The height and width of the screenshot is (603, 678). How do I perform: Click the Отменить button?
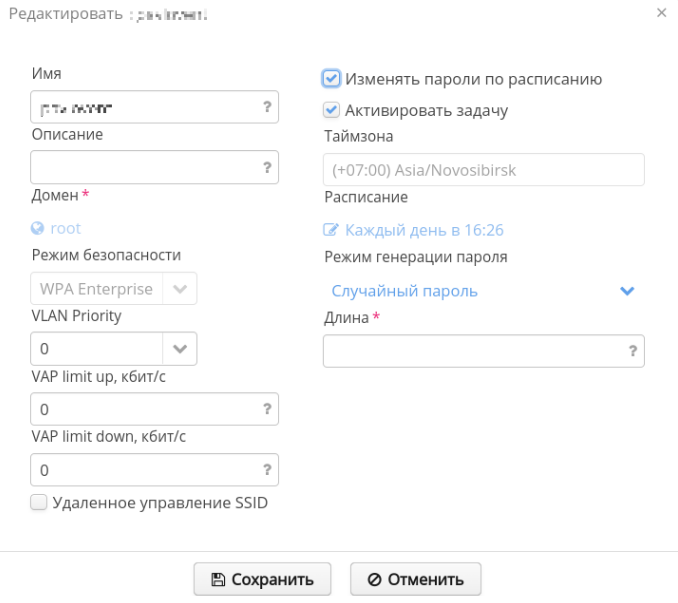point(415,579)
